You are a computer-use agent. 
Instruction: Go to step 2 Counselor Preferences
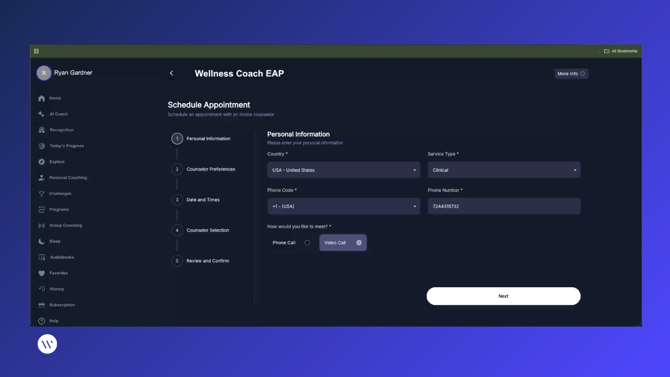click(203, 169)
